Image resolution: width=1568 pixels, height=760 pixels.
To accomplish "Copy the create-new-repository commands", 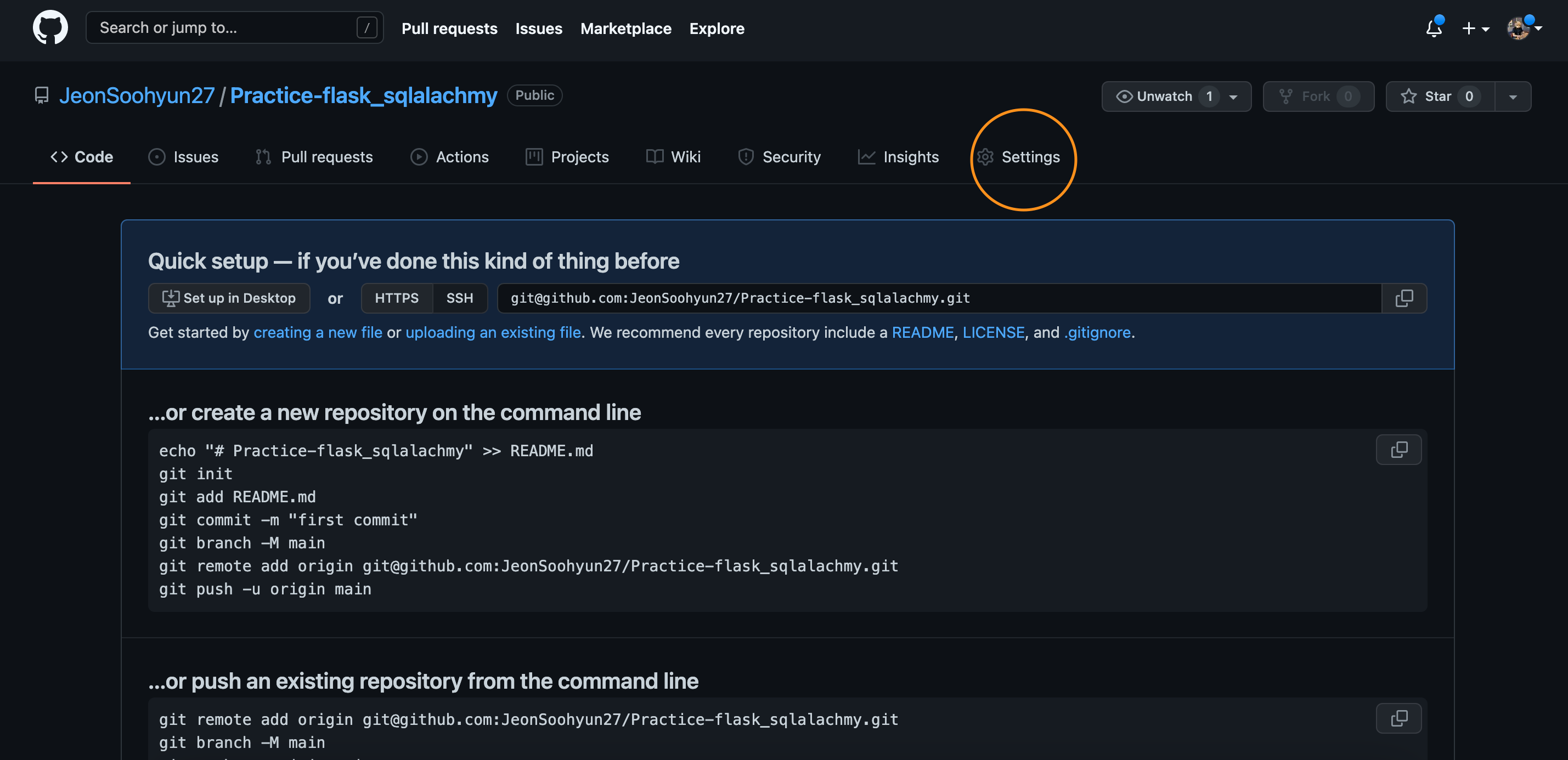I will pos(1399,450).
